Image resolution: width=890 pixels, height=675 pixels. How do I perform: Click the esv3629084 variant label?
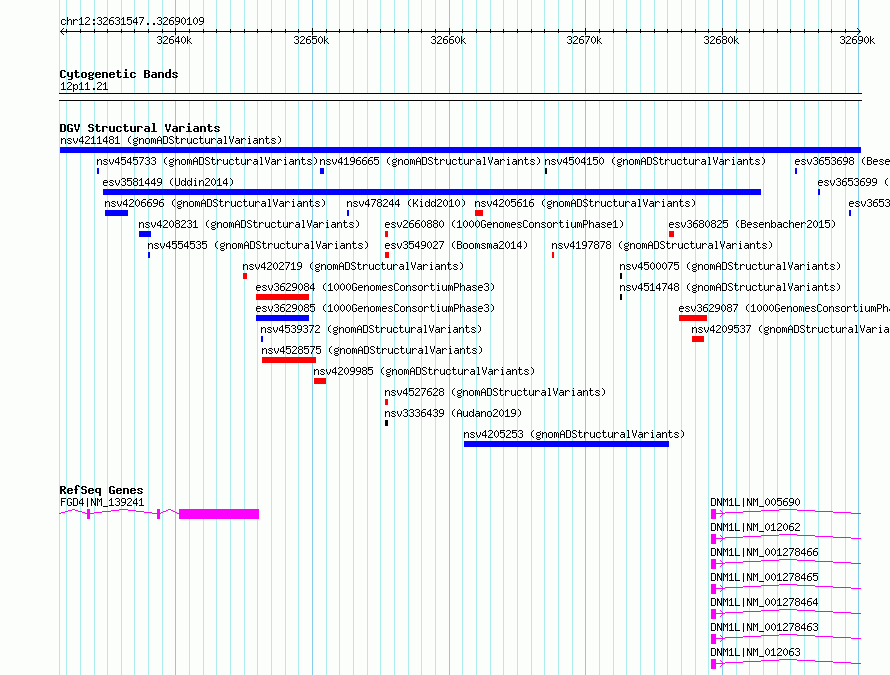pyautogui.click(x=375, y=287)
